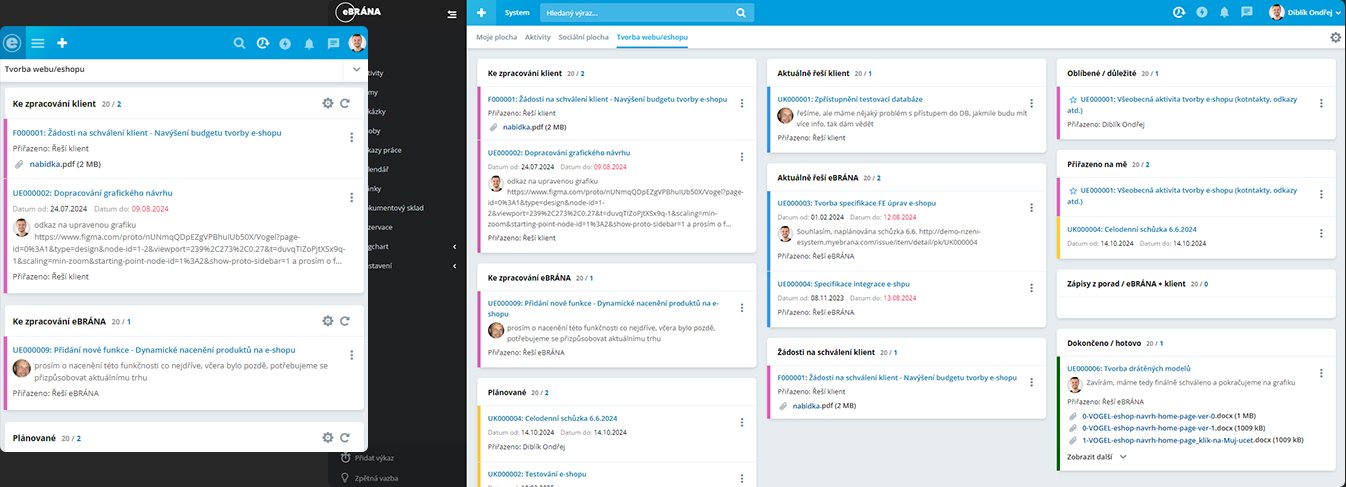Switch to the 'Sociální plocha' tab
1346x487 pixels.
(x=582, y=37)
